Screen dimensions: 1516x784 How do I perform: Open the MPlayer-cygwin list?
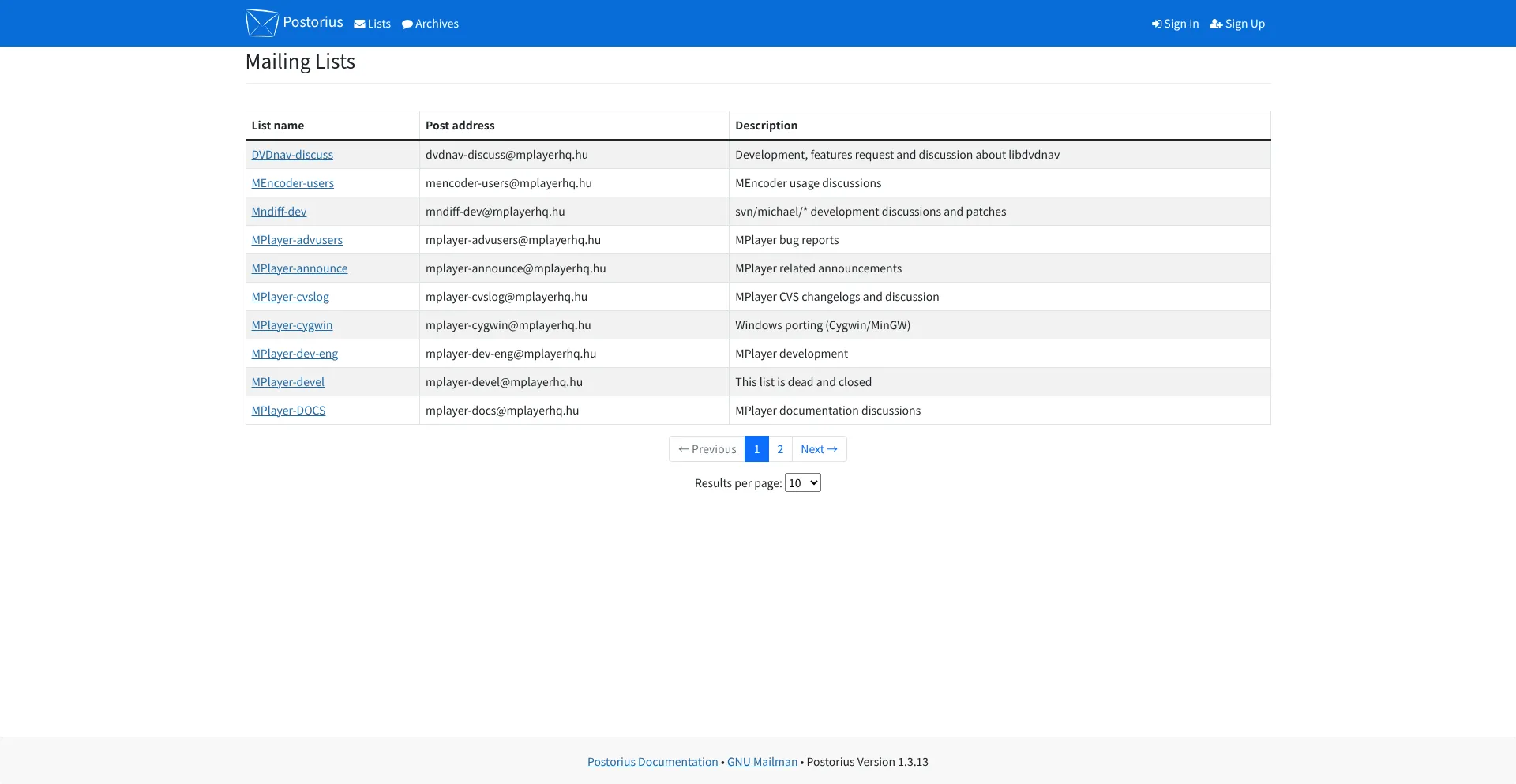[292, 325]
